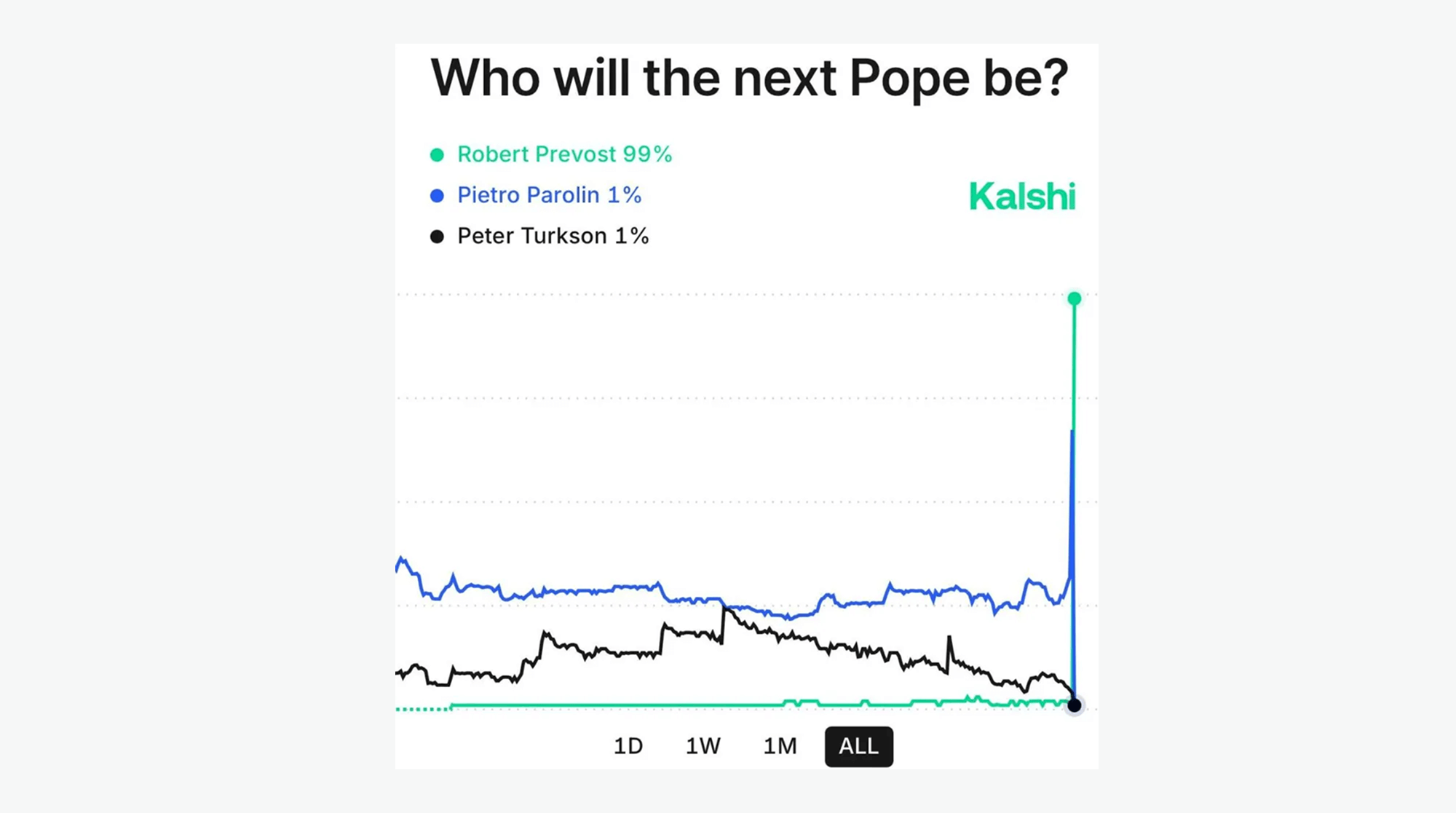Screen dimensions: 1456x813
Task: Click the black endpoint marker at chart bottom
Action: pos(1074,705)
